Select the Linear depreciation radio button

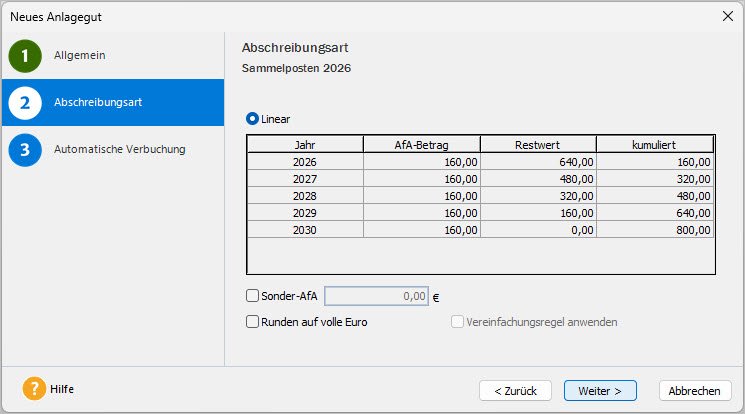coord(253,119)
